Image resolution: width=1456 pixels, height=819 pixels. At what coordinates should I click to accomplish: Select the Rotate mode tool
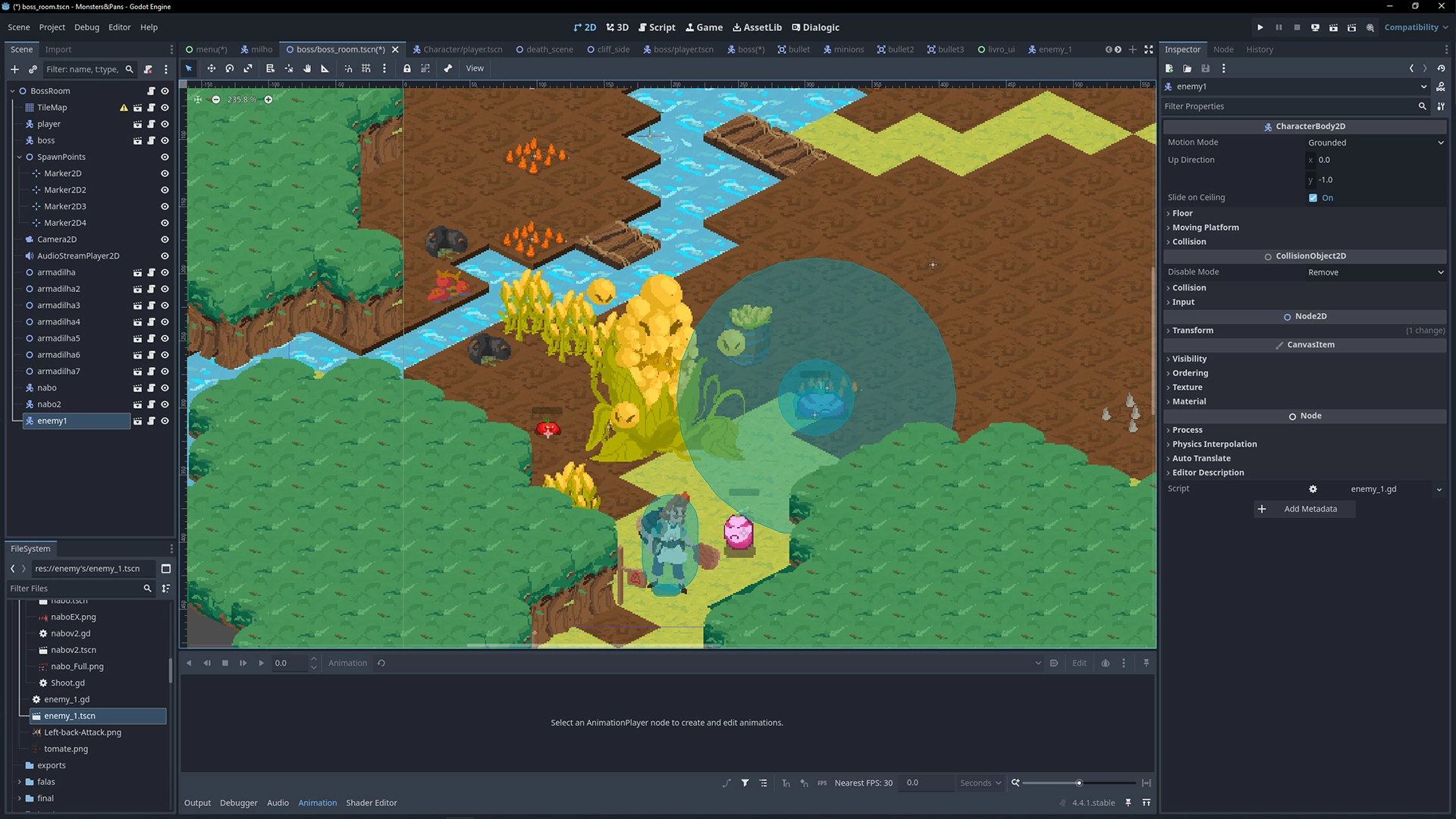229,68
